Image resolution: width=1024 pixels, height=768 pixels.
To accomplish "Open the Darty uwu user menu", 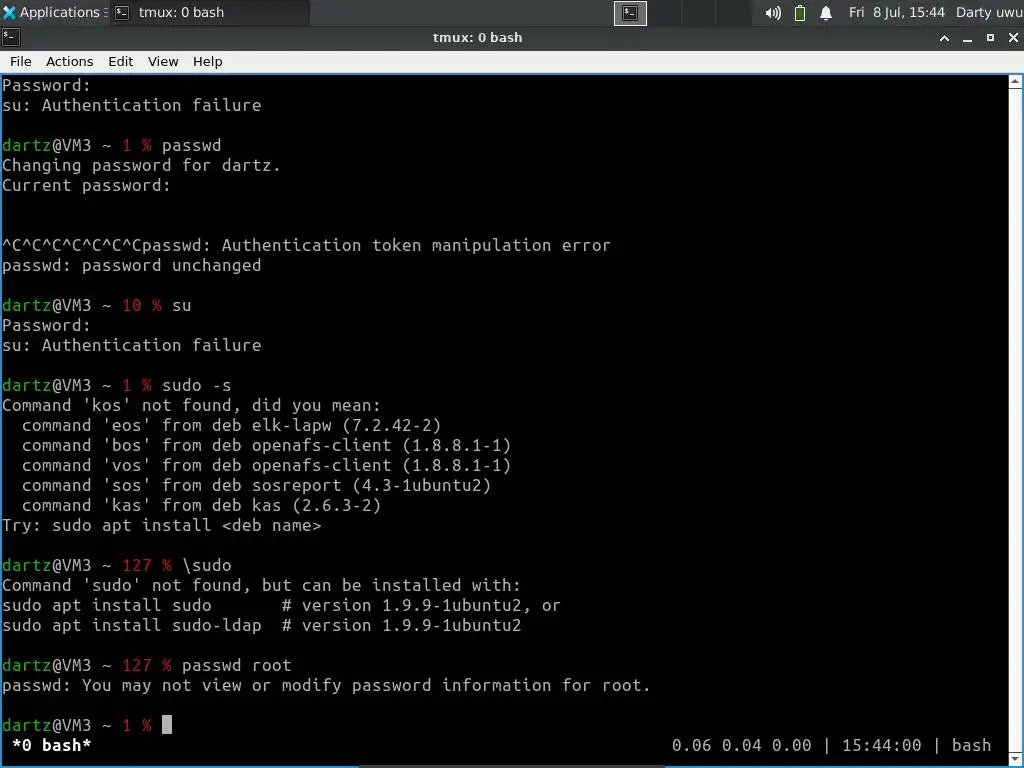I will tap(989, 12).
